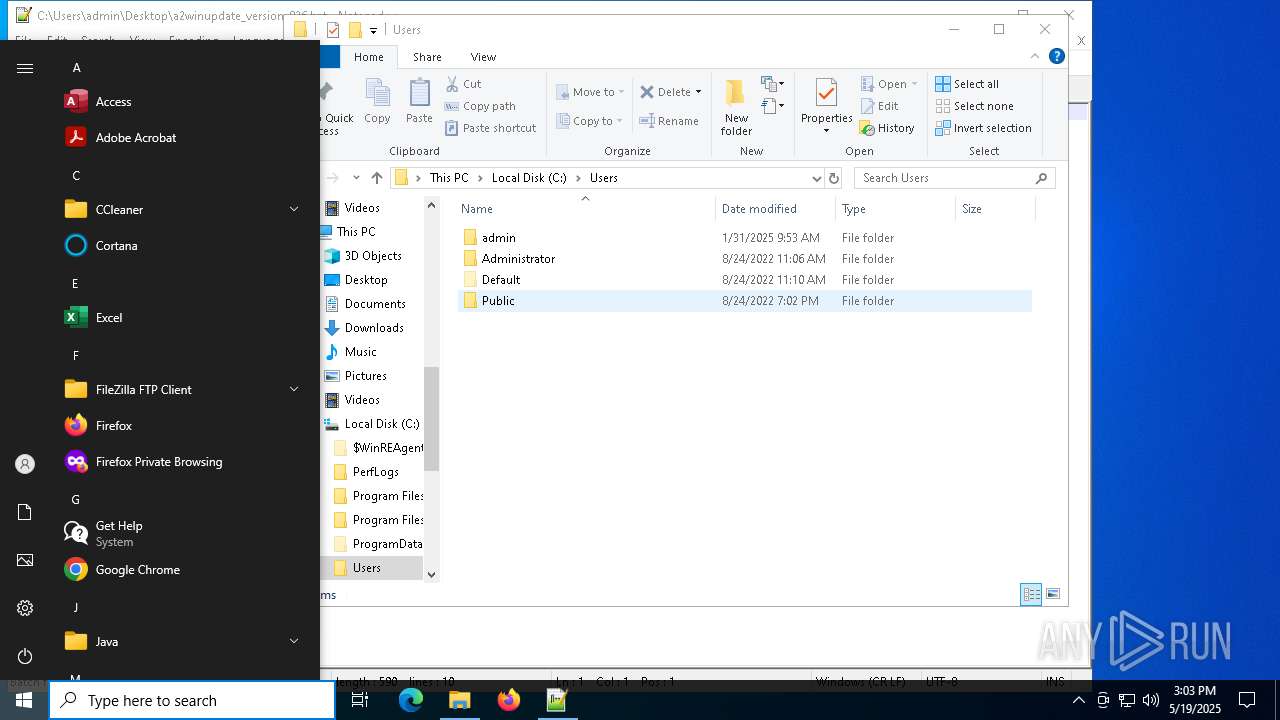Click This PC breadcrumb in address bar
This screenshot has width=1280, height=720.
pyautogui.click(x=448, y=178)
